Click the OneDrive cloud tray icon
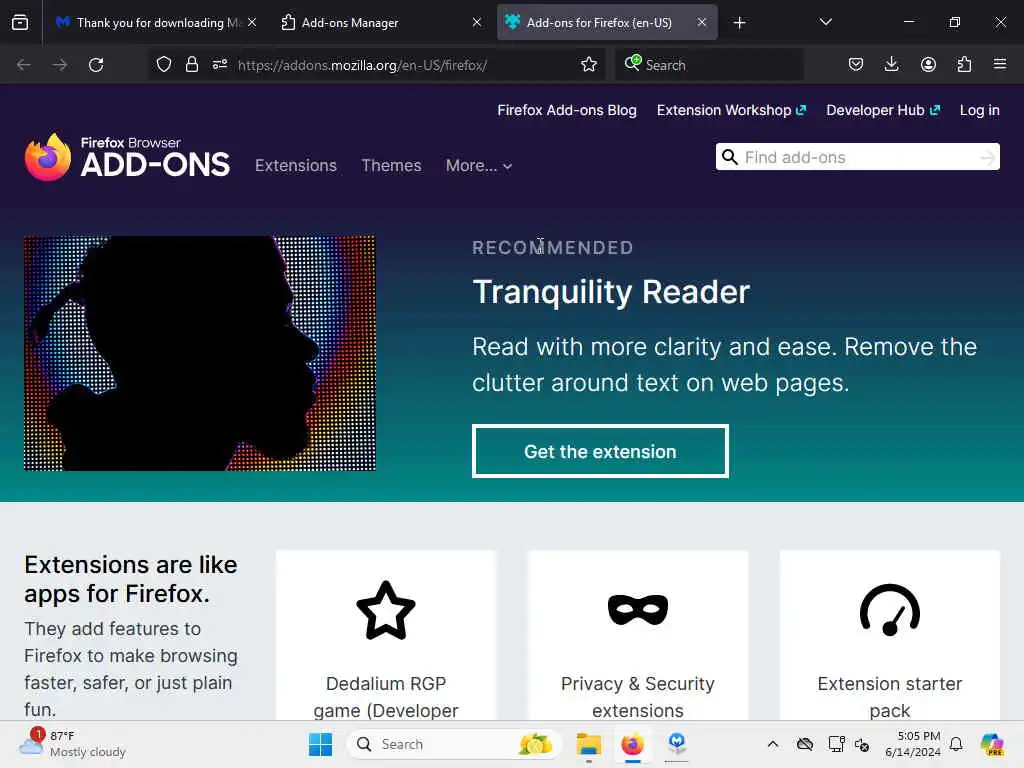This screenshot has width=1024, height=768. pyautogui.click(x=805, y=744)
